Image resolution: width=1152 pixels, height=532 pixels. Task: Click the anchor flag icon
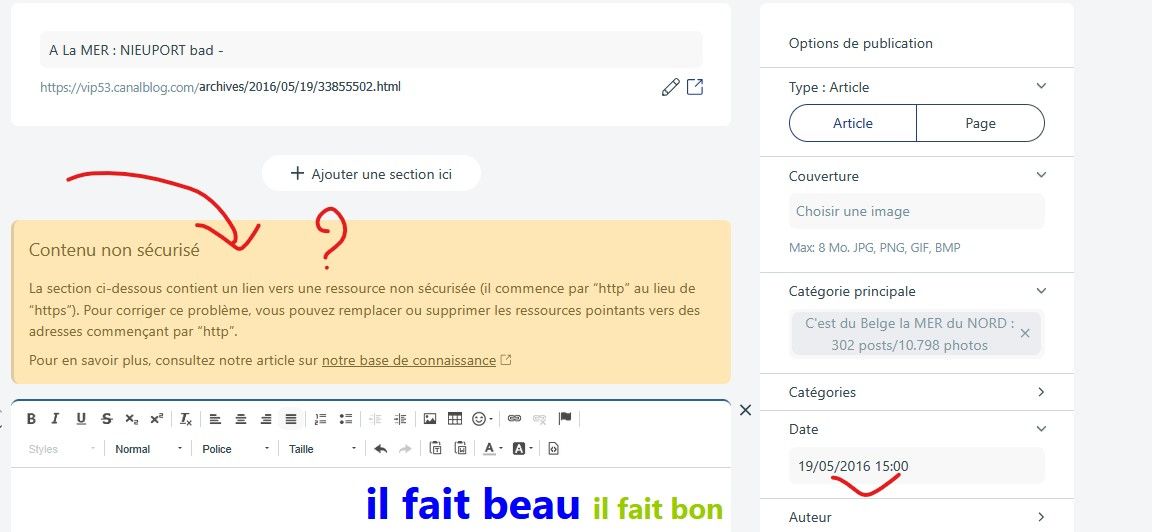[x=564, y=419]
